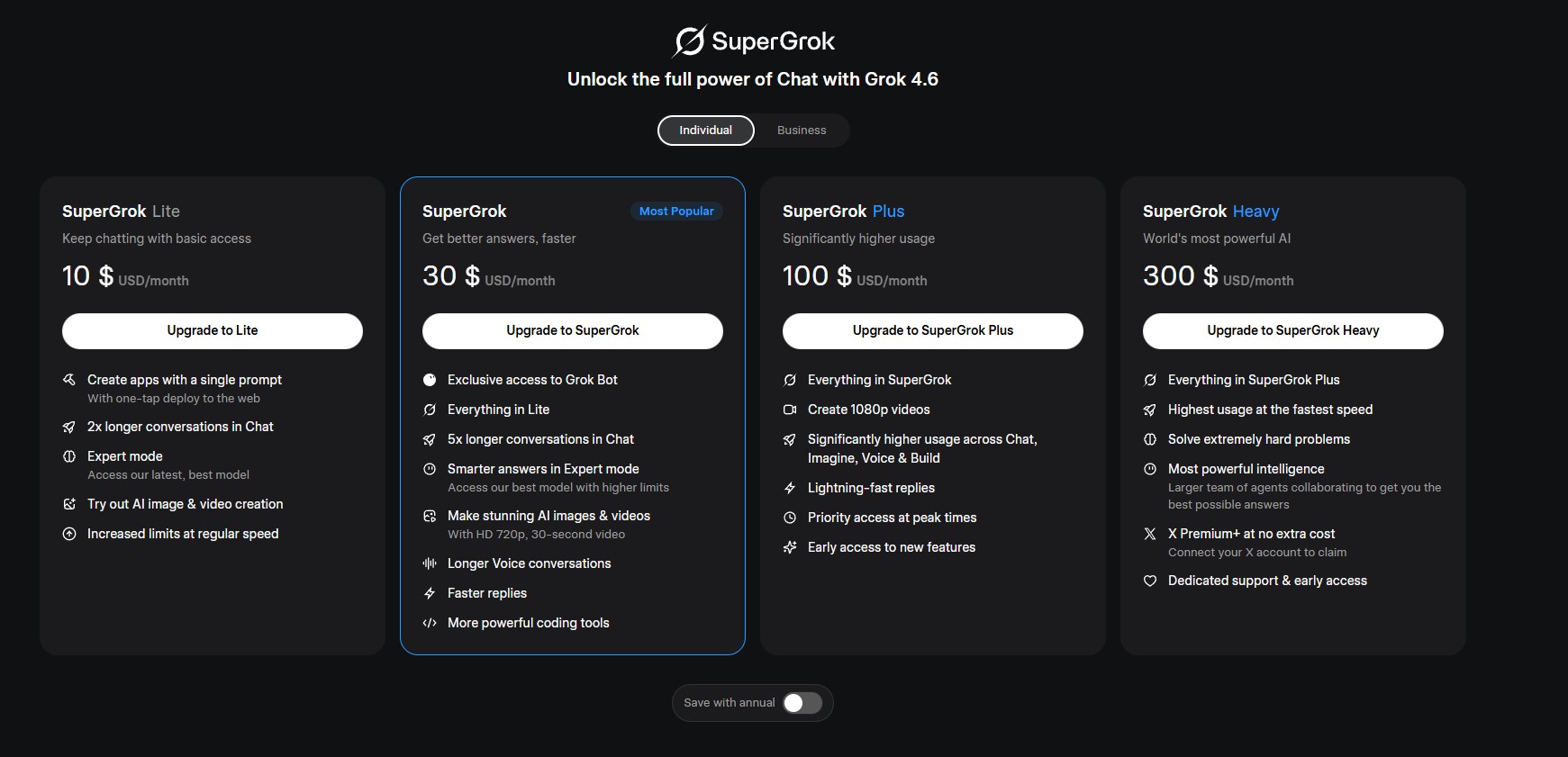Click rocket icon beside 5x longer conversations
The width and height of the screenshot is (1568, 757).
pyautogui.click(x=430, y=439)
